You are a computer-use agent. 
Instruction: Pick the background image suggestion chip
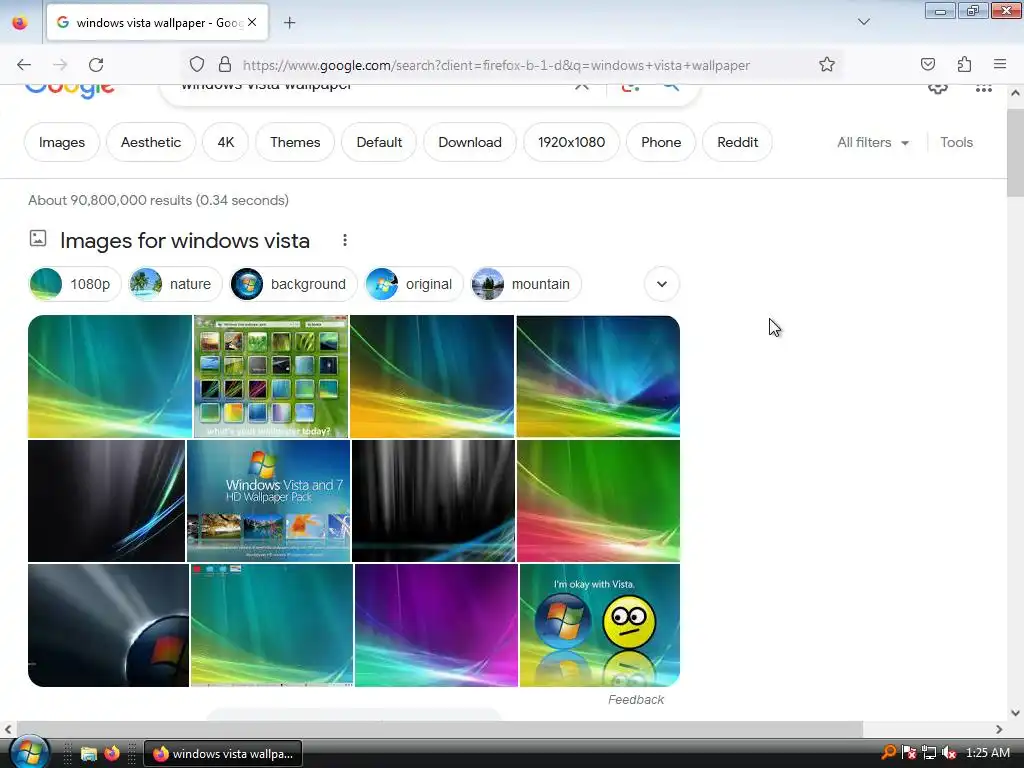tap(294, 284)
